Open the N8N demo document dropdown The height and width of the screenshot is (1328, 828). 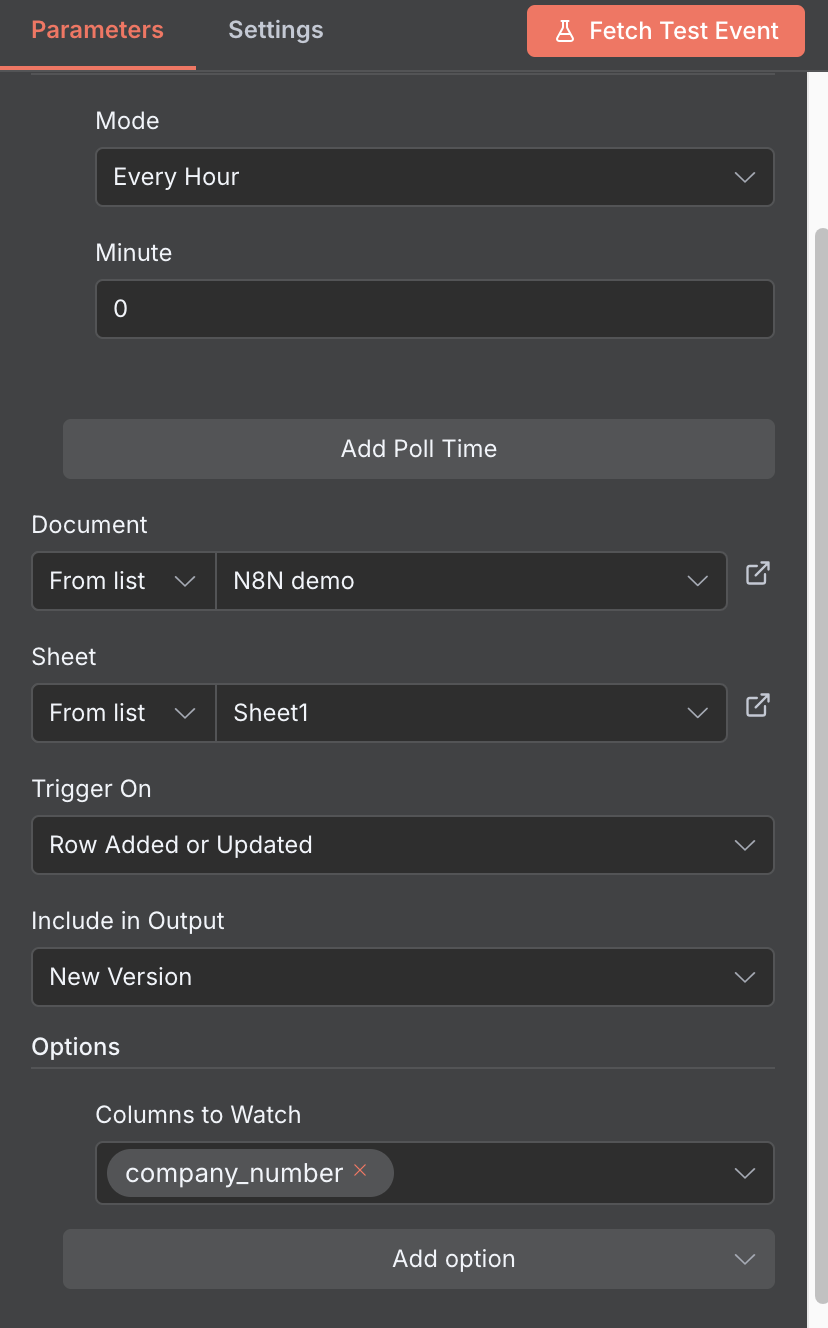[x=470, y=581]
